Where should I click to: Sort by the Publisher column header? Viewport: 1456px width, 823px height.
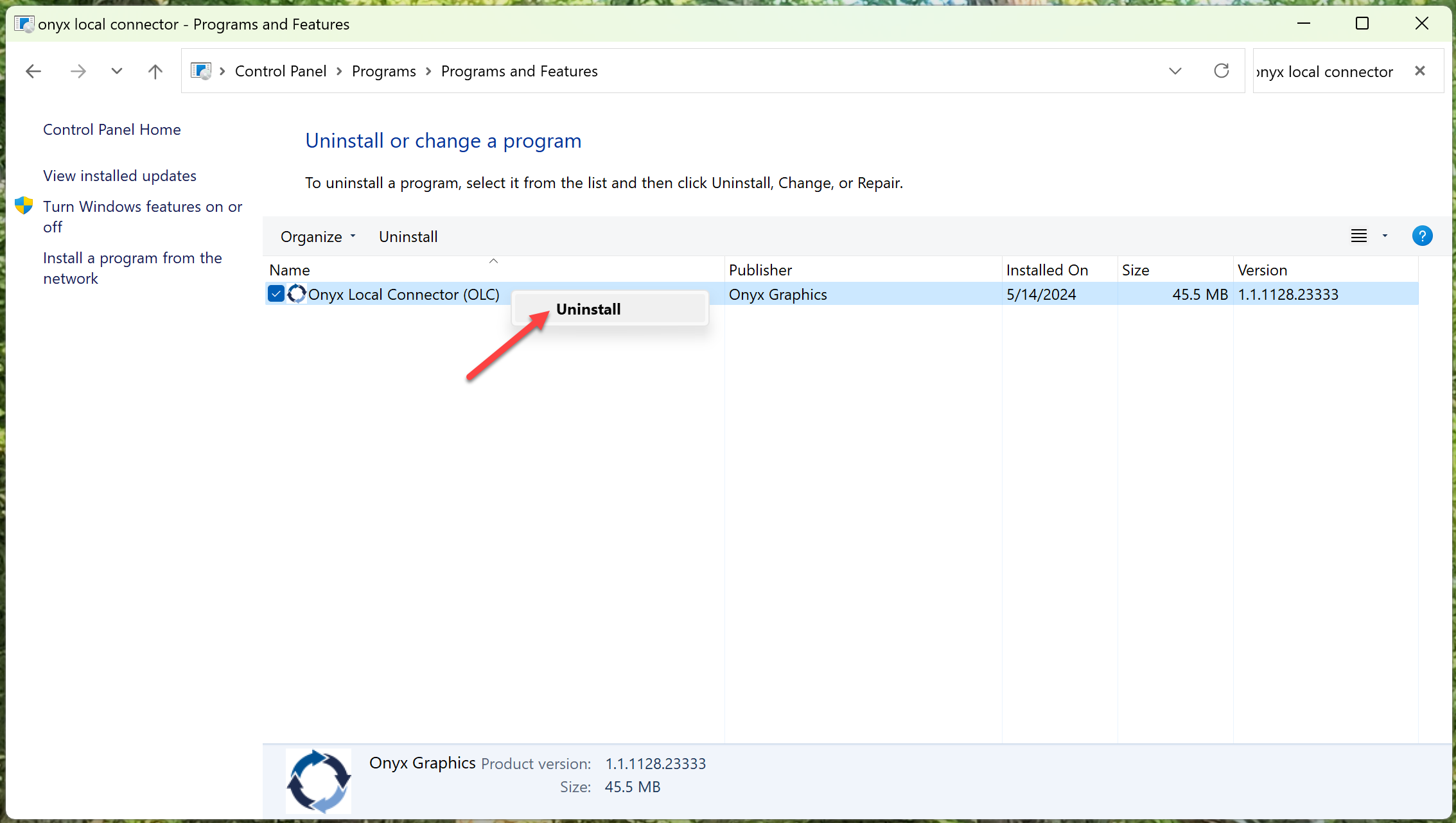point(863,270)
